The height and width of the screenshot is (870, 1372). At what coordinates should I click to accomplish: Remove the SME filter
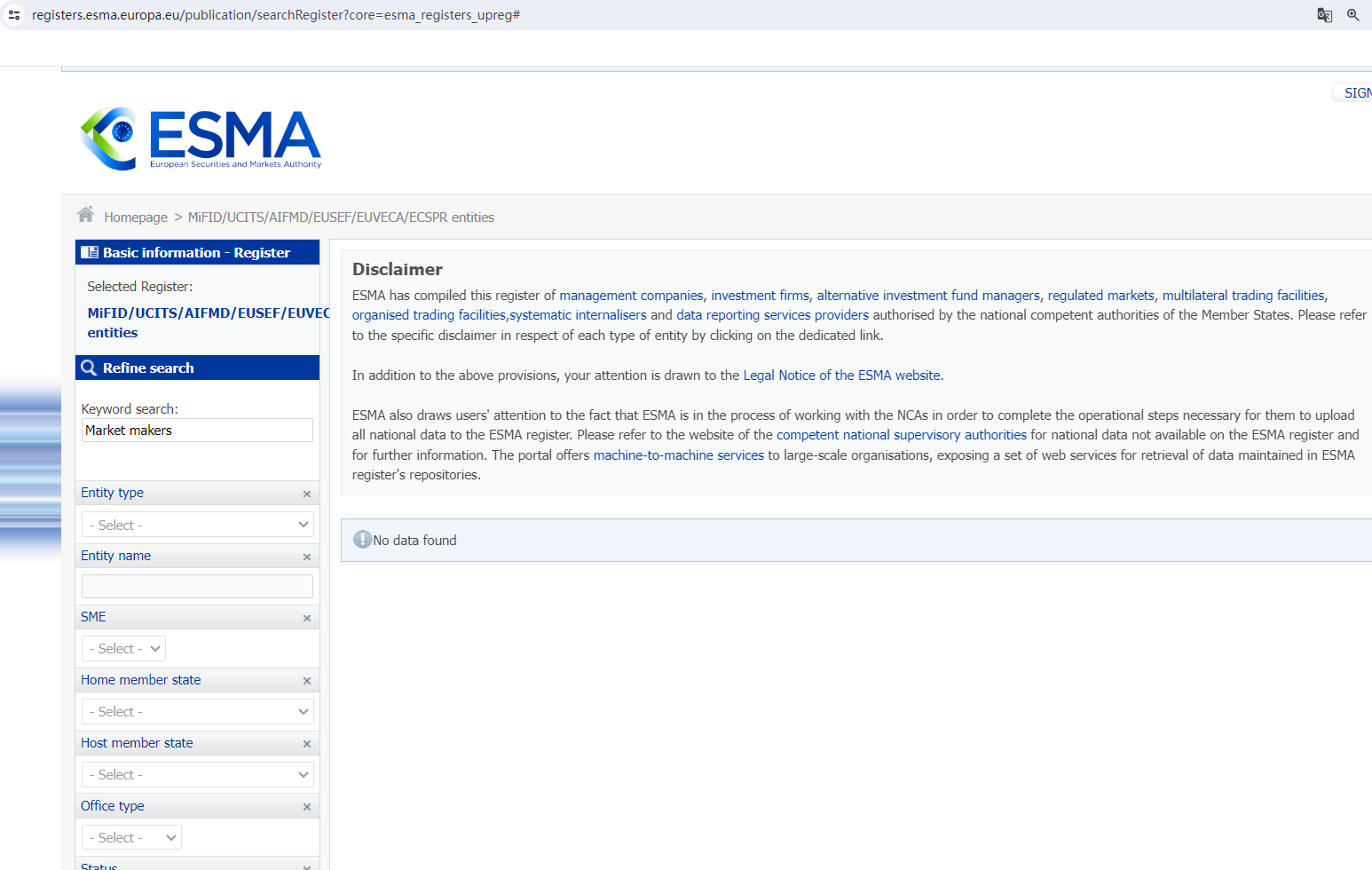pyautogui.click(x=307, y=618)
